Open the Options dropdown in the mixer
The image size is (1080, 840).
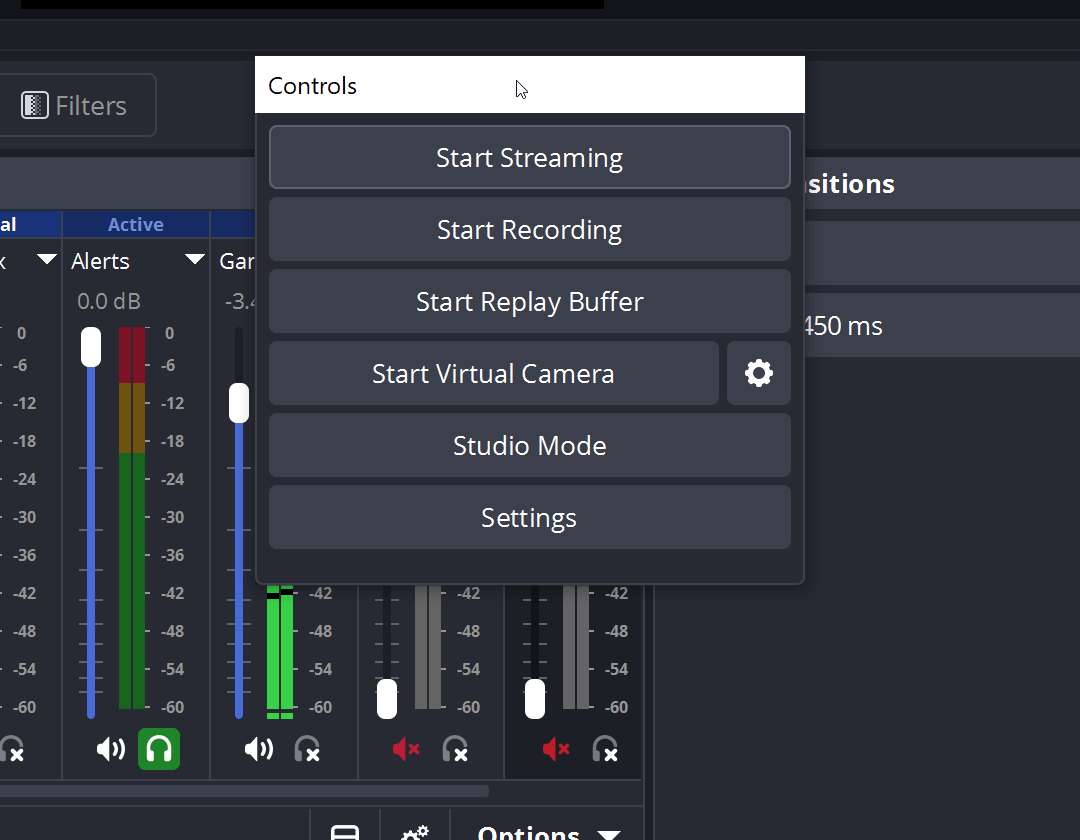point(549,833)
